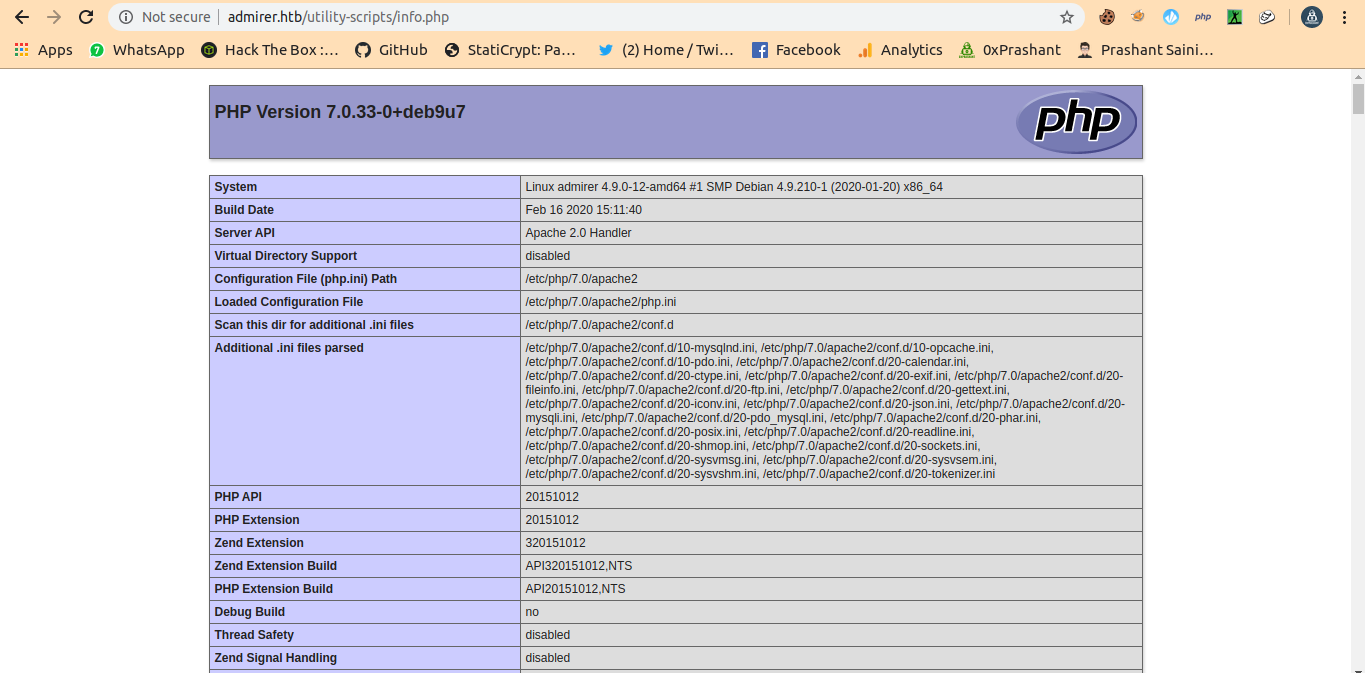Bookmark this page with the star icon

tap(1066, 17)
